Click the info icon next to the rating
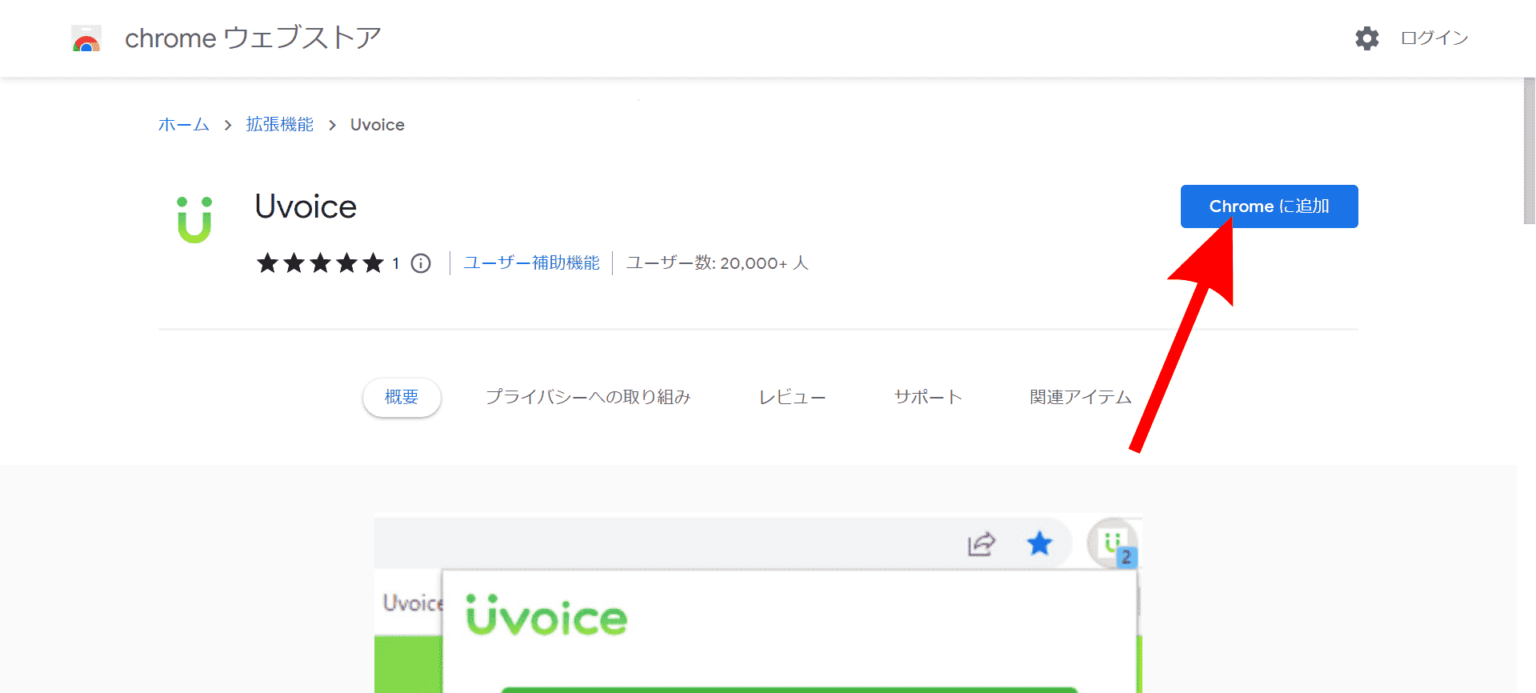1536x693 pixels. coord(420,263)
